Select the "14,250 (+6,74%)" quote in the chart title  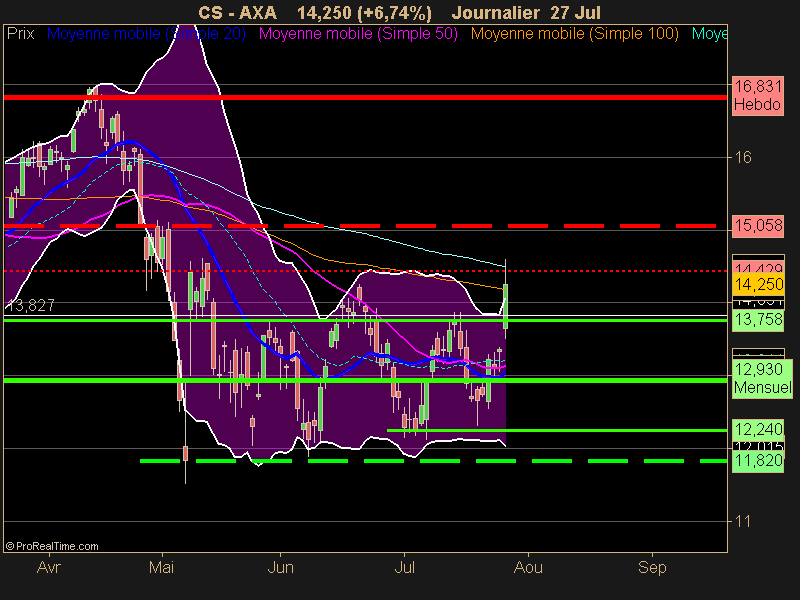pos(364,13)
